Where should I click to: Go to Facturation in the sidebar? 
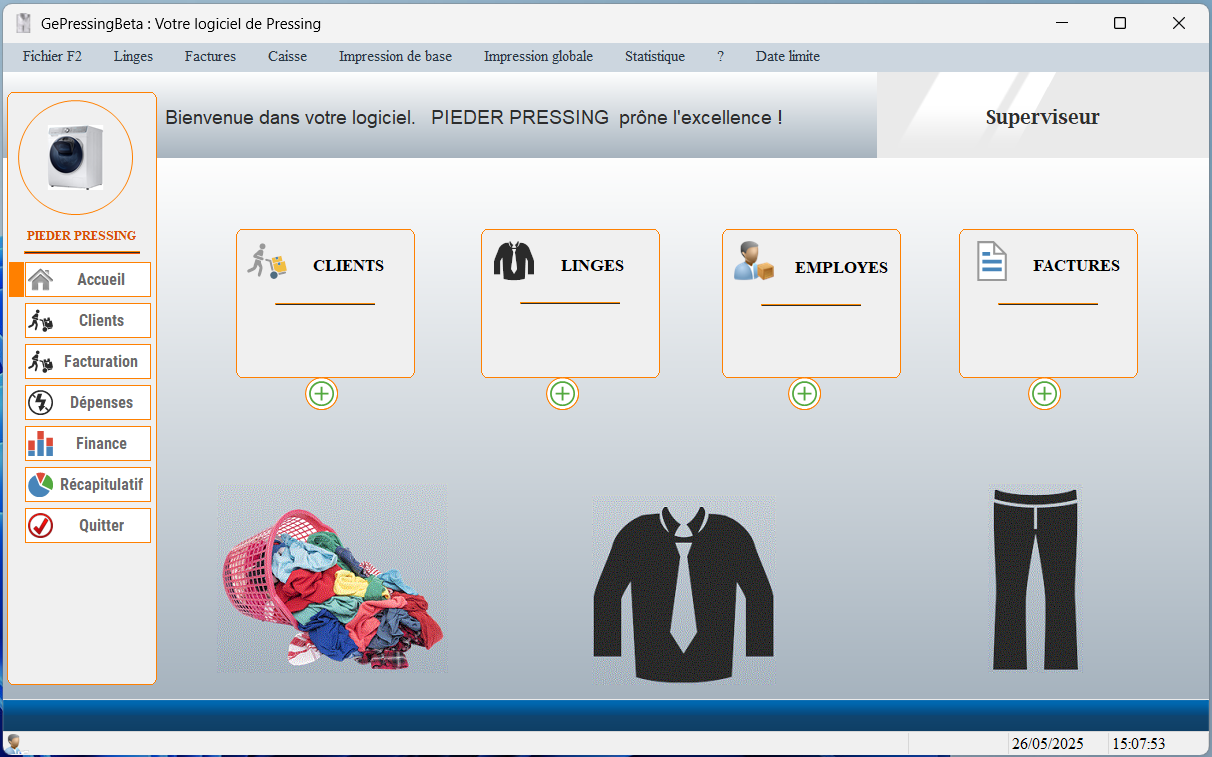88,362
